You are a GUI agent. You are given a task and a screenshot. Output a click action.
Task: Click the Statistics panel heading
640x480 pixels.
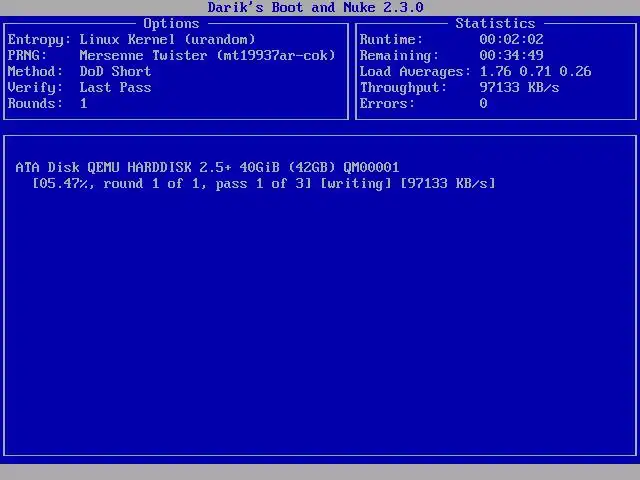pos(495,23)
